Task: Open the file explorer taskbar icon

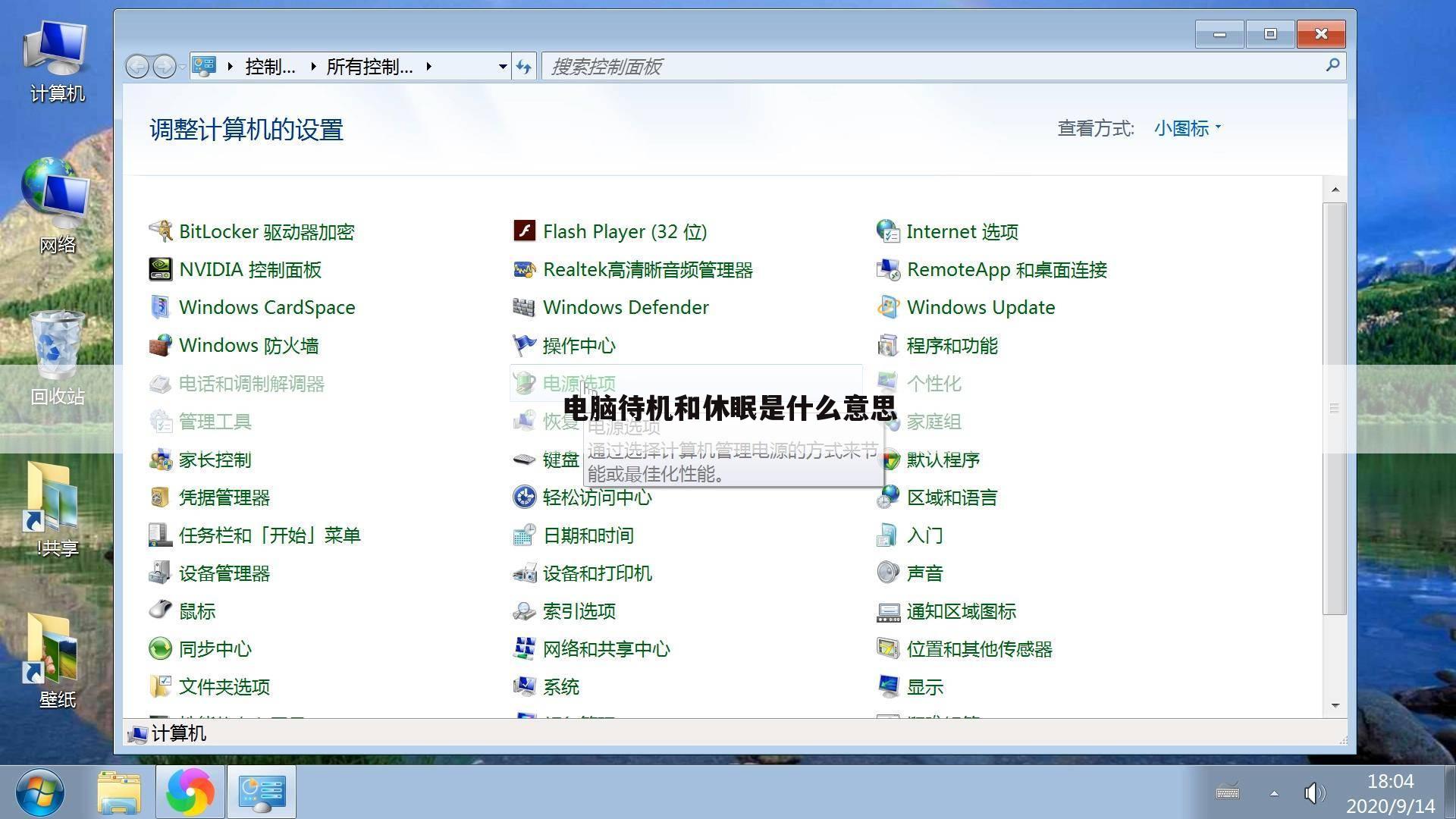Action: pos(119,793)
